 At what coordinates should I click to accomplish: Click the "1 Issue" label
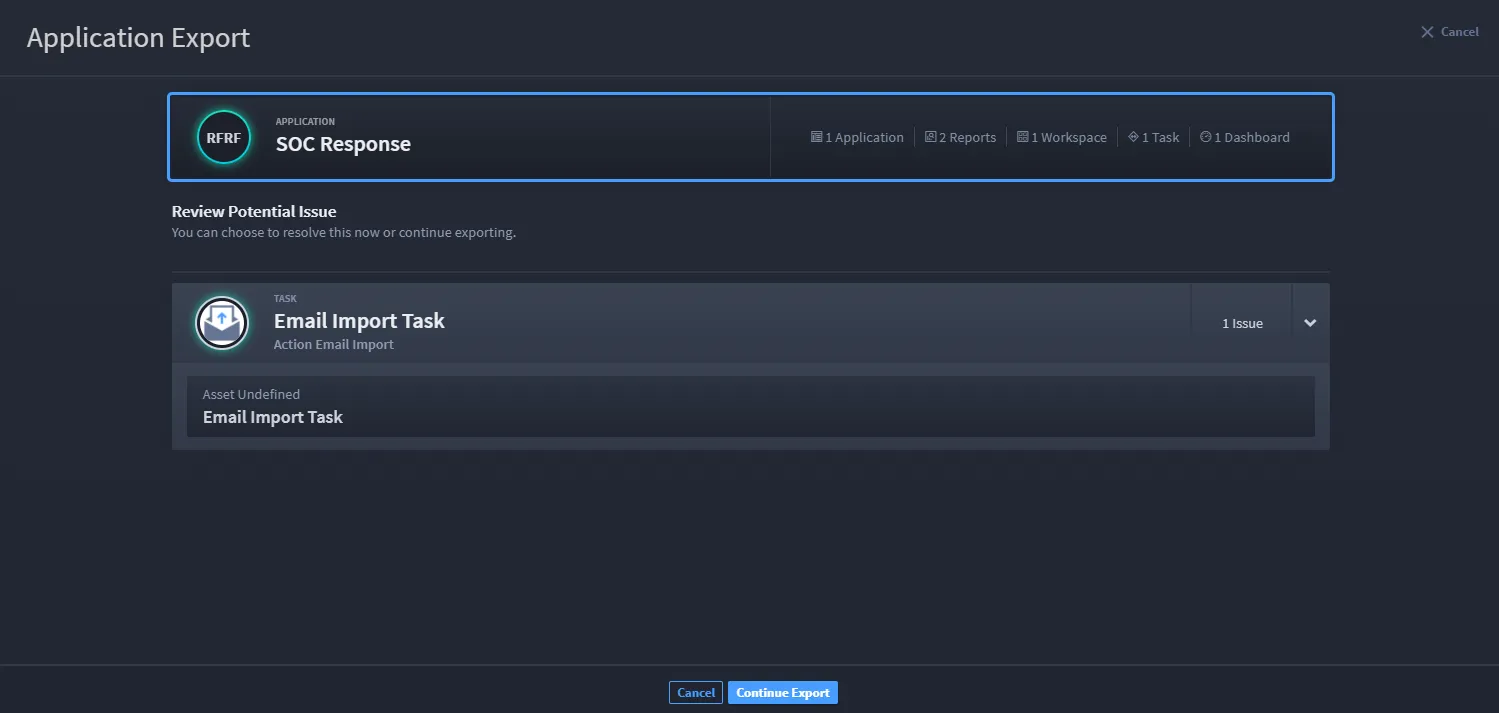coord(1242,324)
